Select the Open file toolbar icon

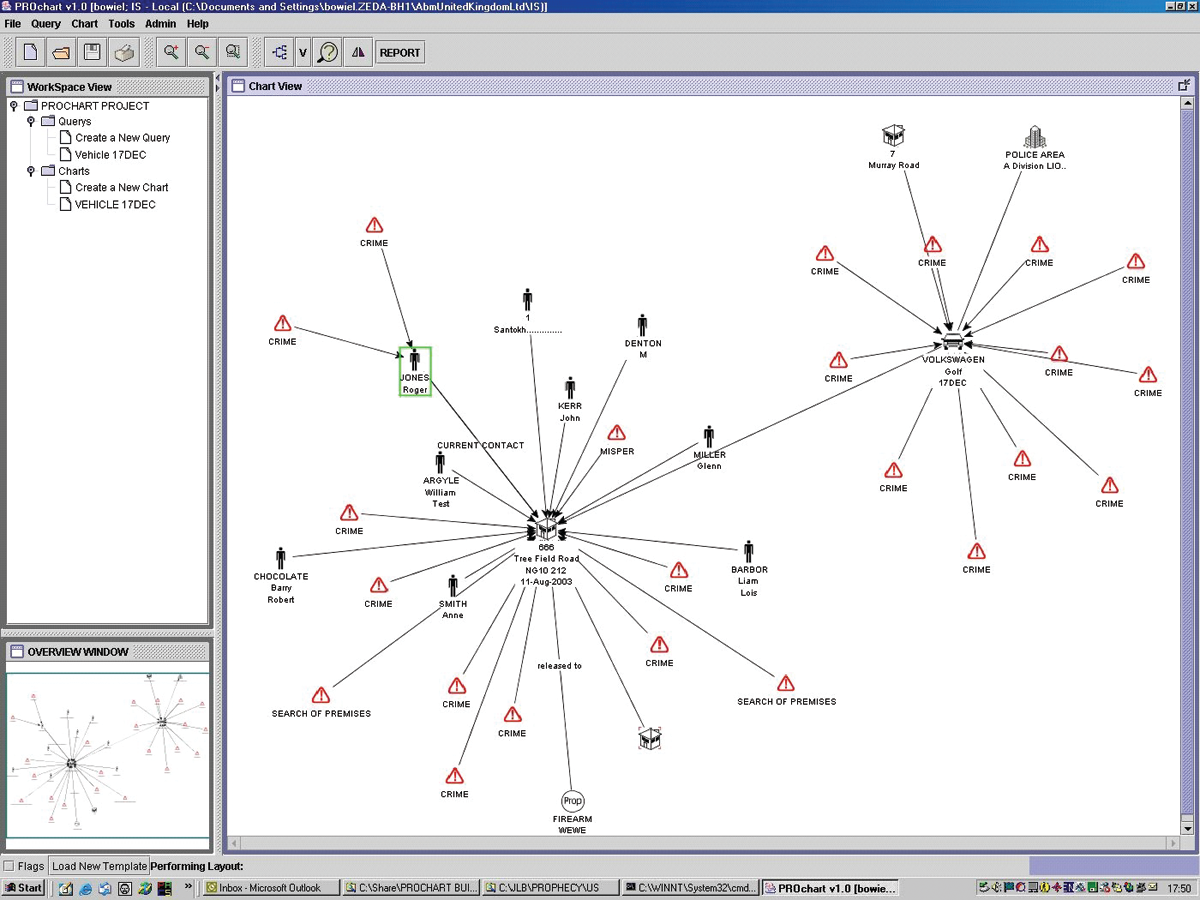pyautogui.click(x=60, y=51)
